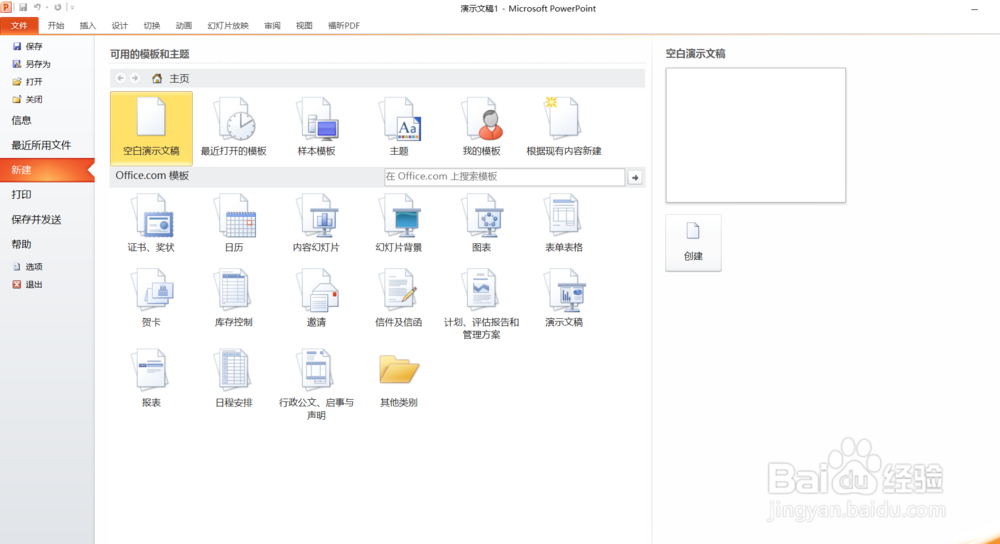Switch to the 审阅 review ribbon tab
Viewport: 1000px width, 544px height.
[272, 26]
